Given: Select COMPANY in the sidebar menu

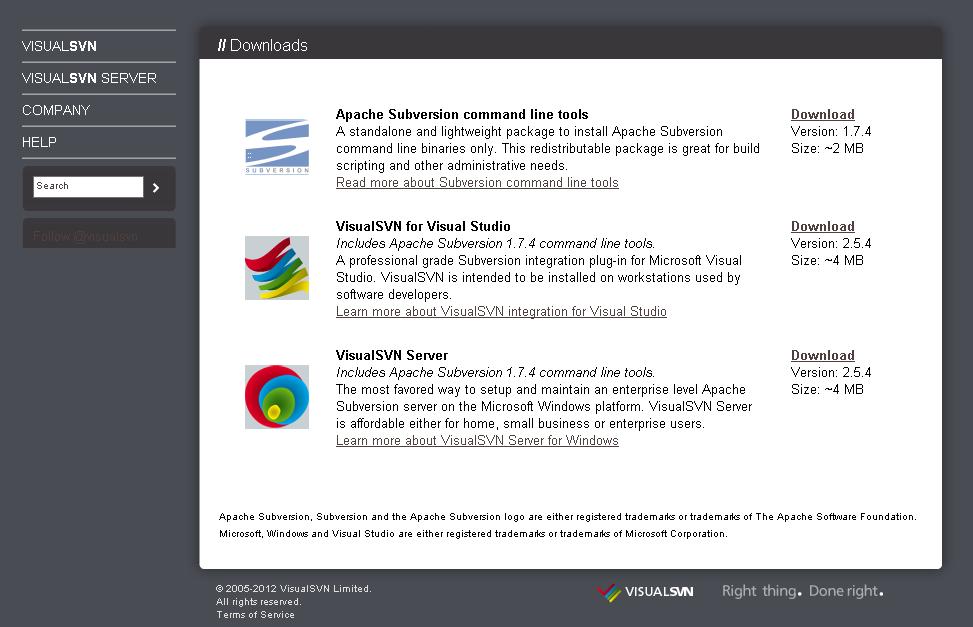Looking at the screenshot, I should tap(56, 110).
